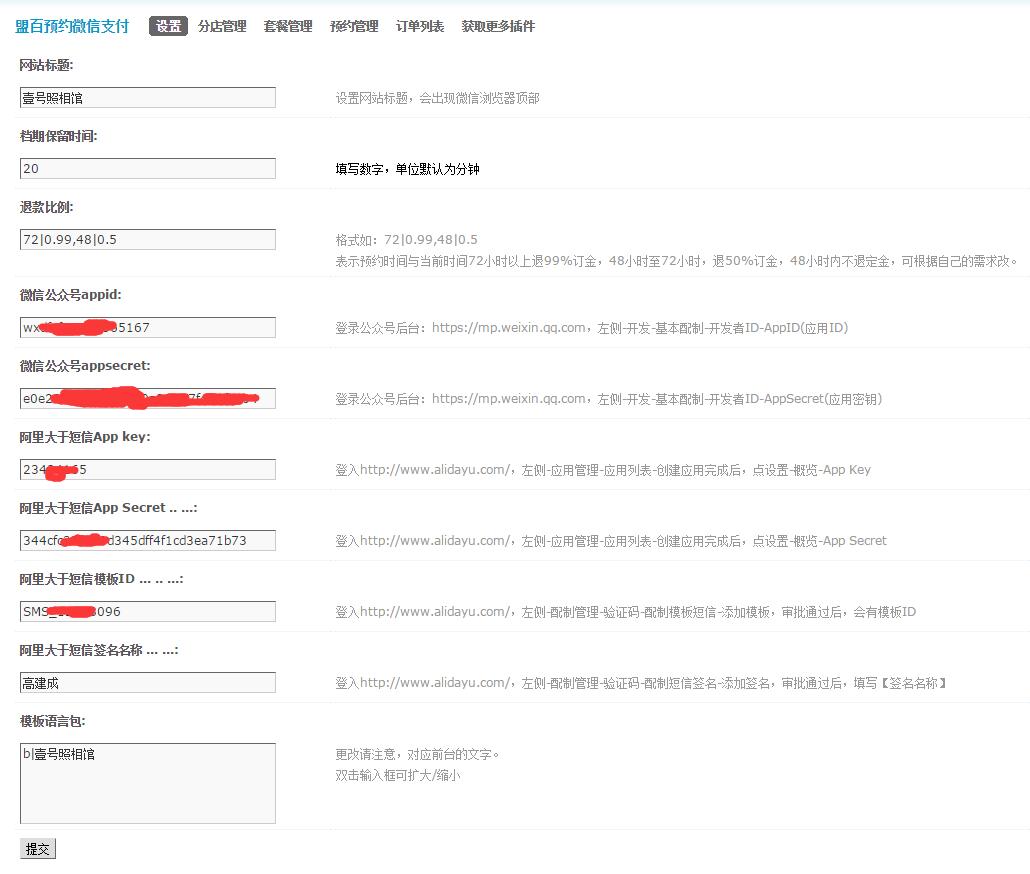Select the 退款比例 text field
This screenshot has width=1030, height=874.
coord(147,240)
